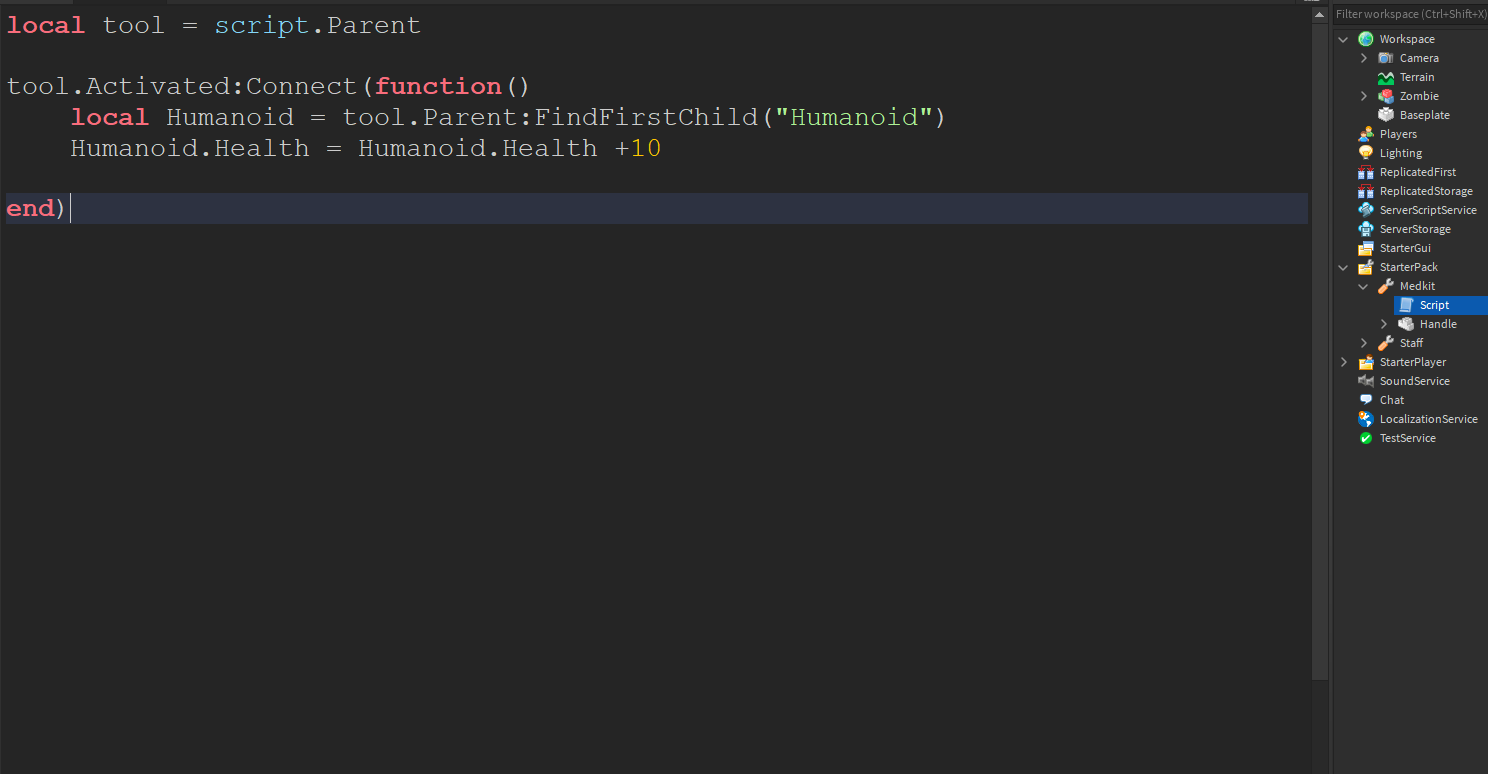Image resolution: width=1488 pixels, height=774 pixels.
Task: Click the Medkit tool icon
Action: click(x=1386, y=286)
